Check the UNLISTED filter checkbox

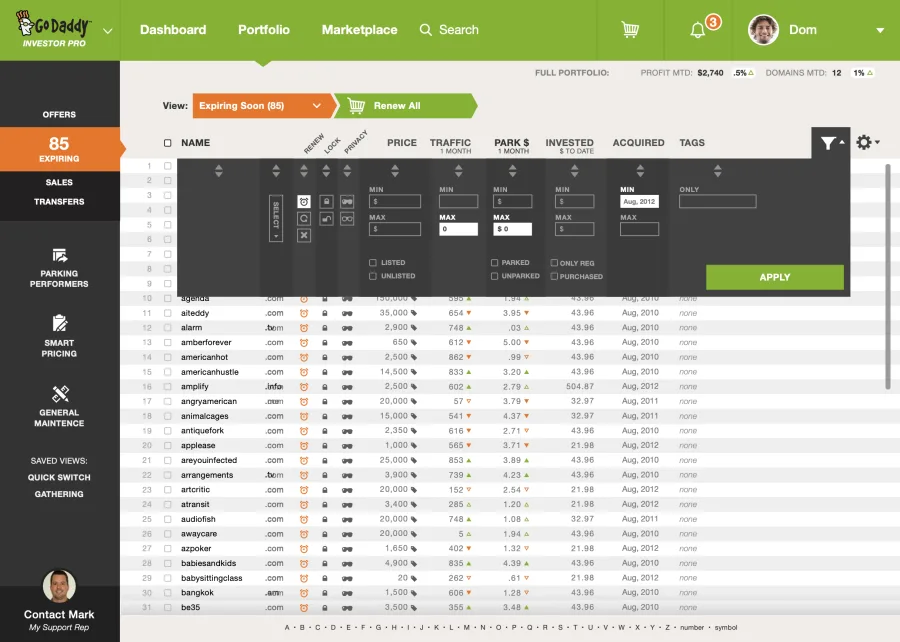pyautogui.click(x=373, y=277)
